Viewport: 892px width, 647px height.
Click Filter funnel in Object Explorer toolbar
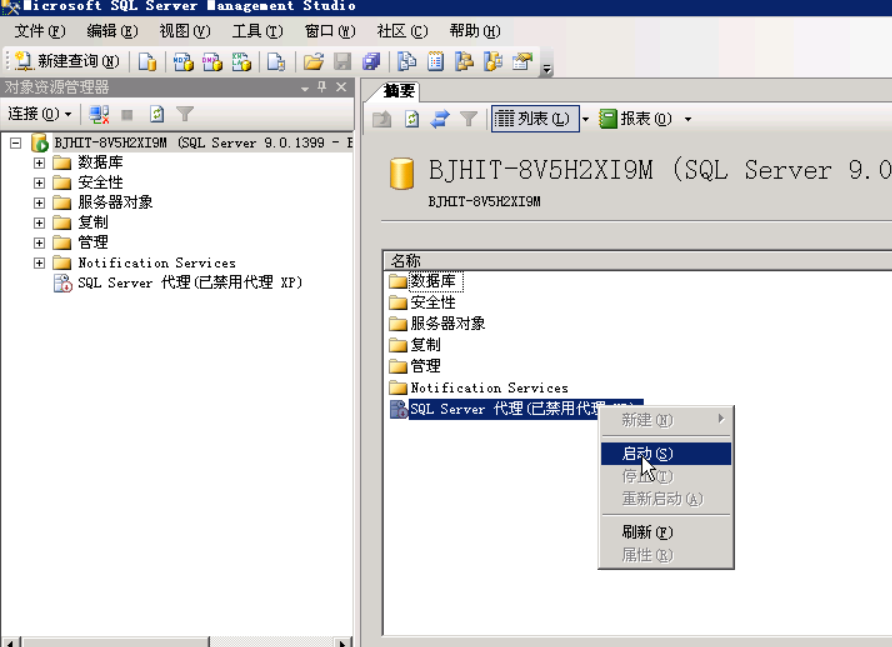[185, 114]
